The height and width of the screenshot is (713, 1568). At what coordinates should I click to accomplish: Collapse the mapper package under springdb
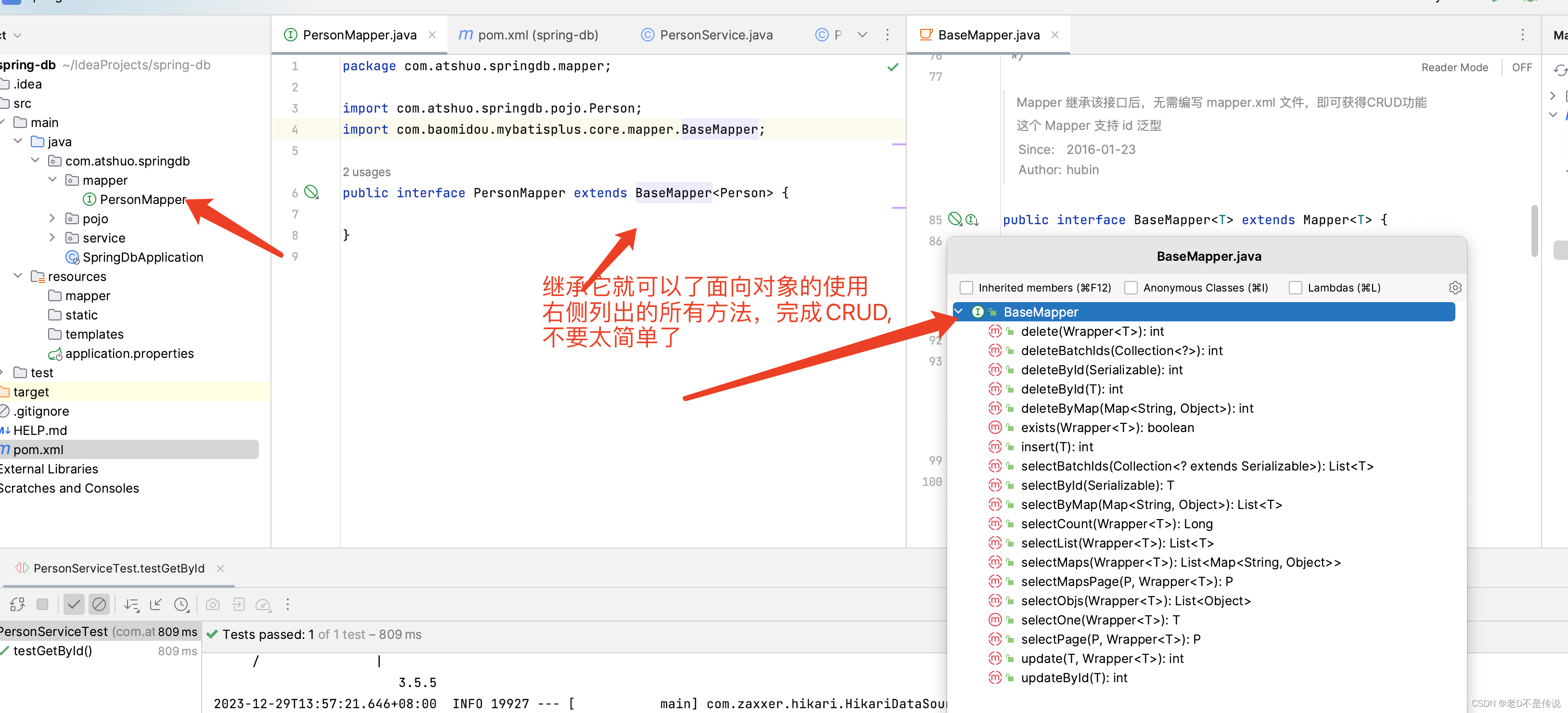click(52, 179)
